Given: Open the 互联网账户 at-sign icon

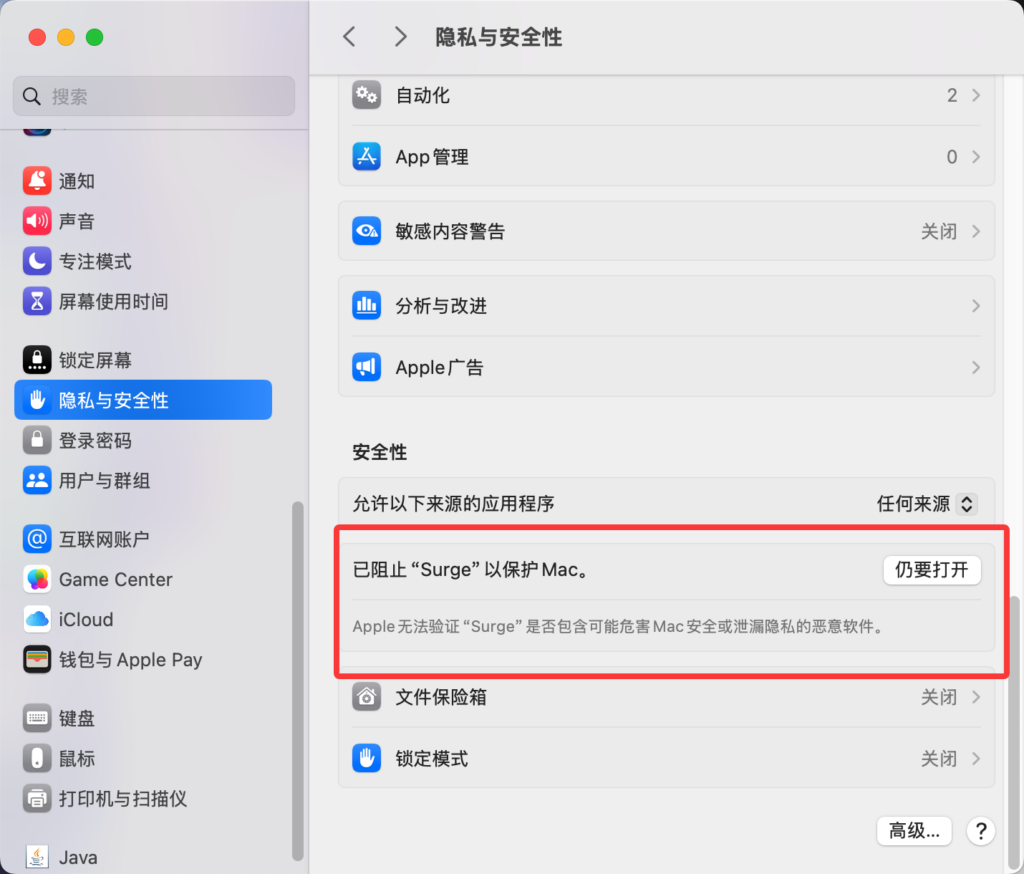Looking at the screenshot, I should 37,539.
